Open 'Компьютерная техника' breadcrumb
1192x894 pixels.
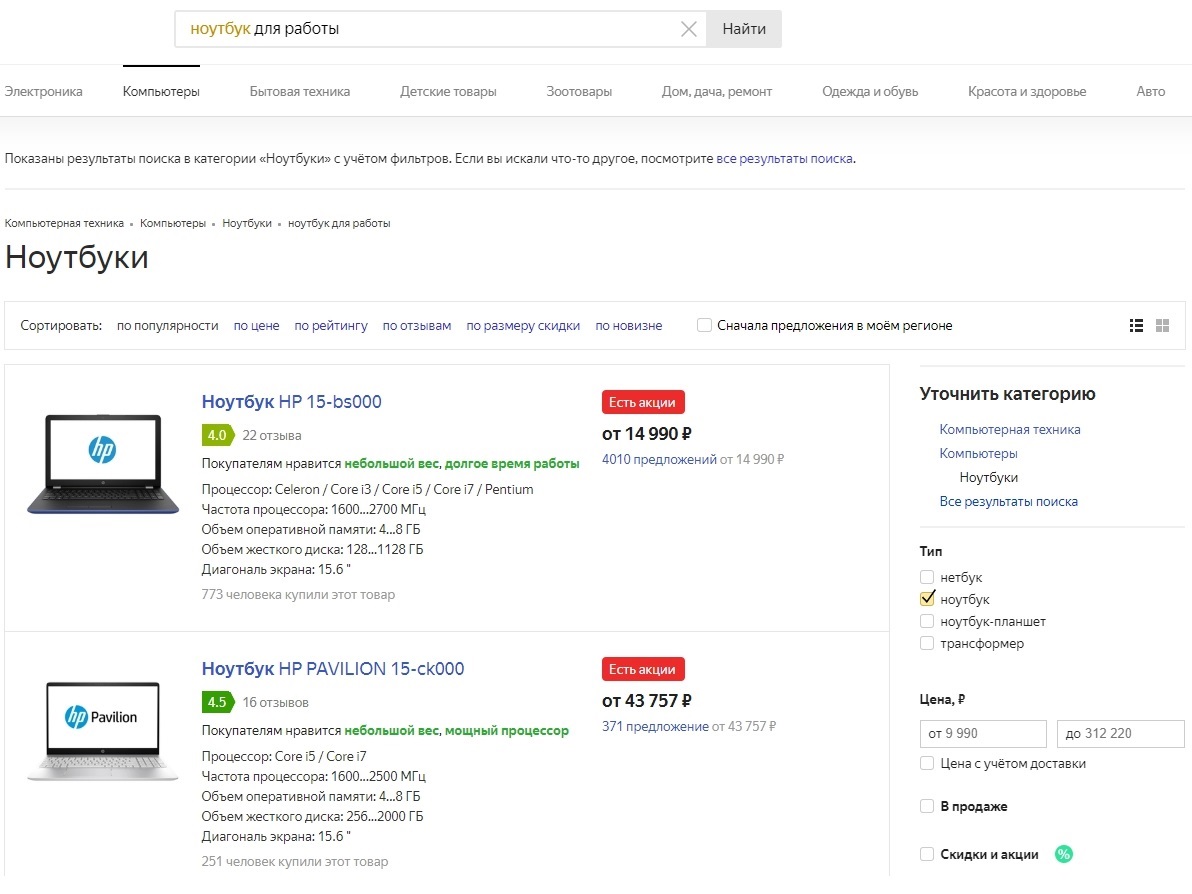click(64, 223)
